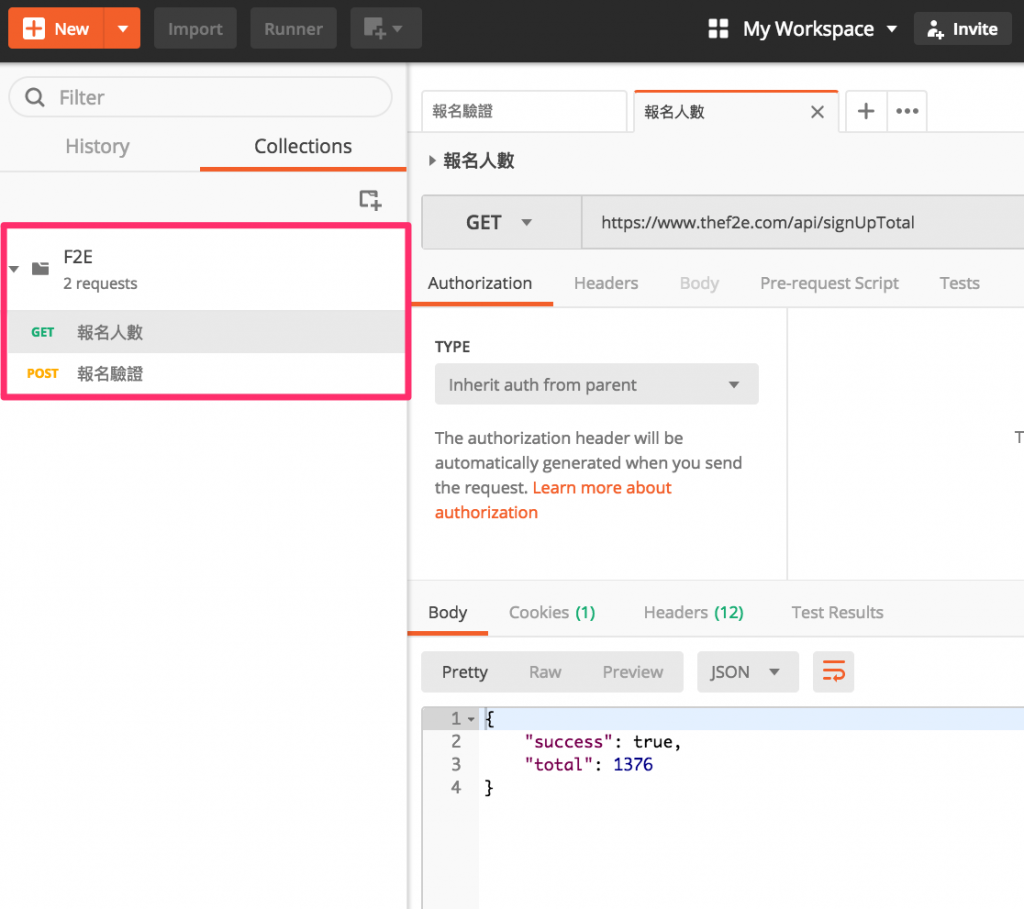Image resolution: width=1024 pixels, height=909 pixels.
Task: Choose Pretty response view
Action: [x=464, y=672]
